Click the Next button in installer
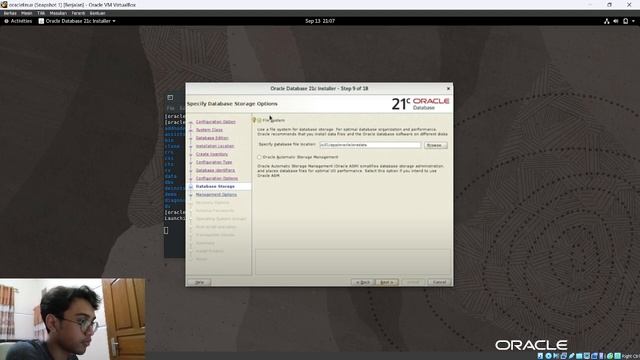Viewport: 640px width, 360px height. click(x=386, y=282)
